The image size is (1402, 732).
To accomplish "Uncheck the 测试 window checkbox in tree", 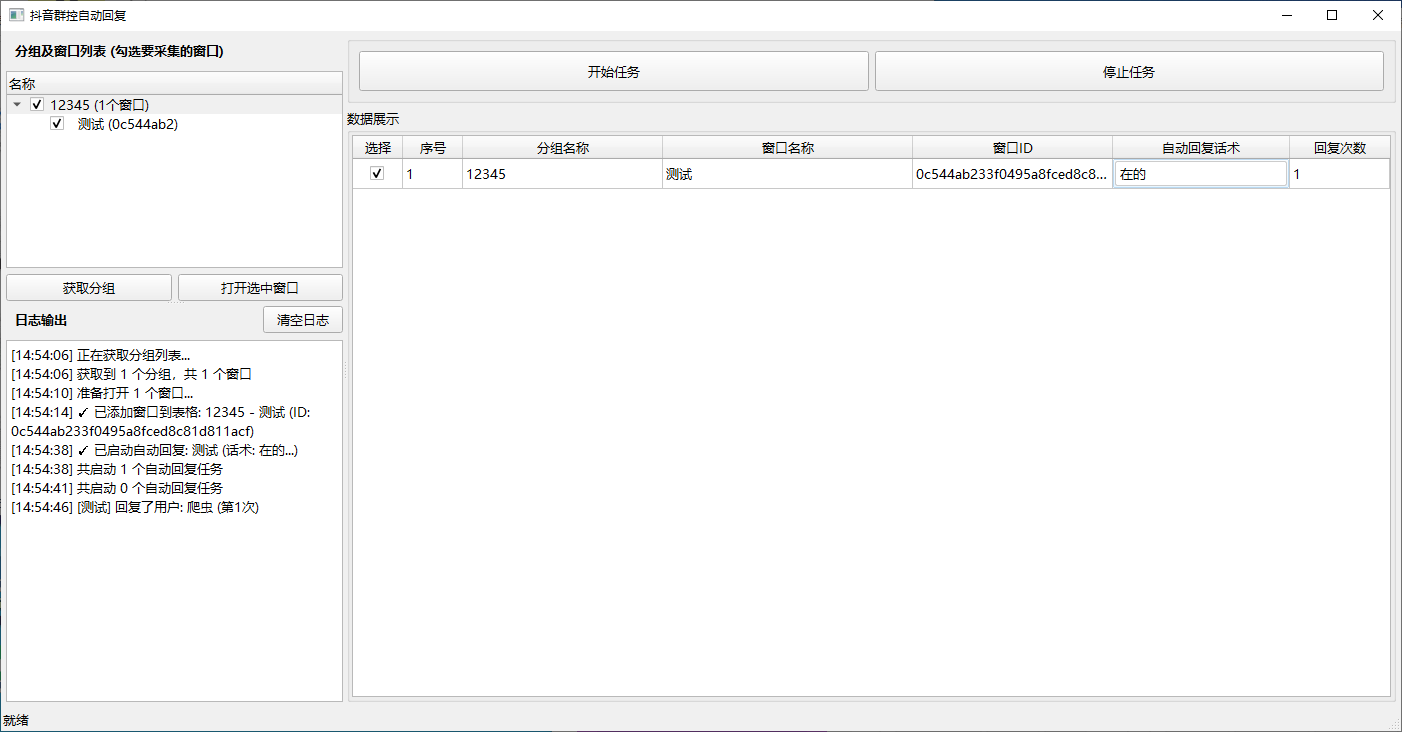I will point(57,124).
